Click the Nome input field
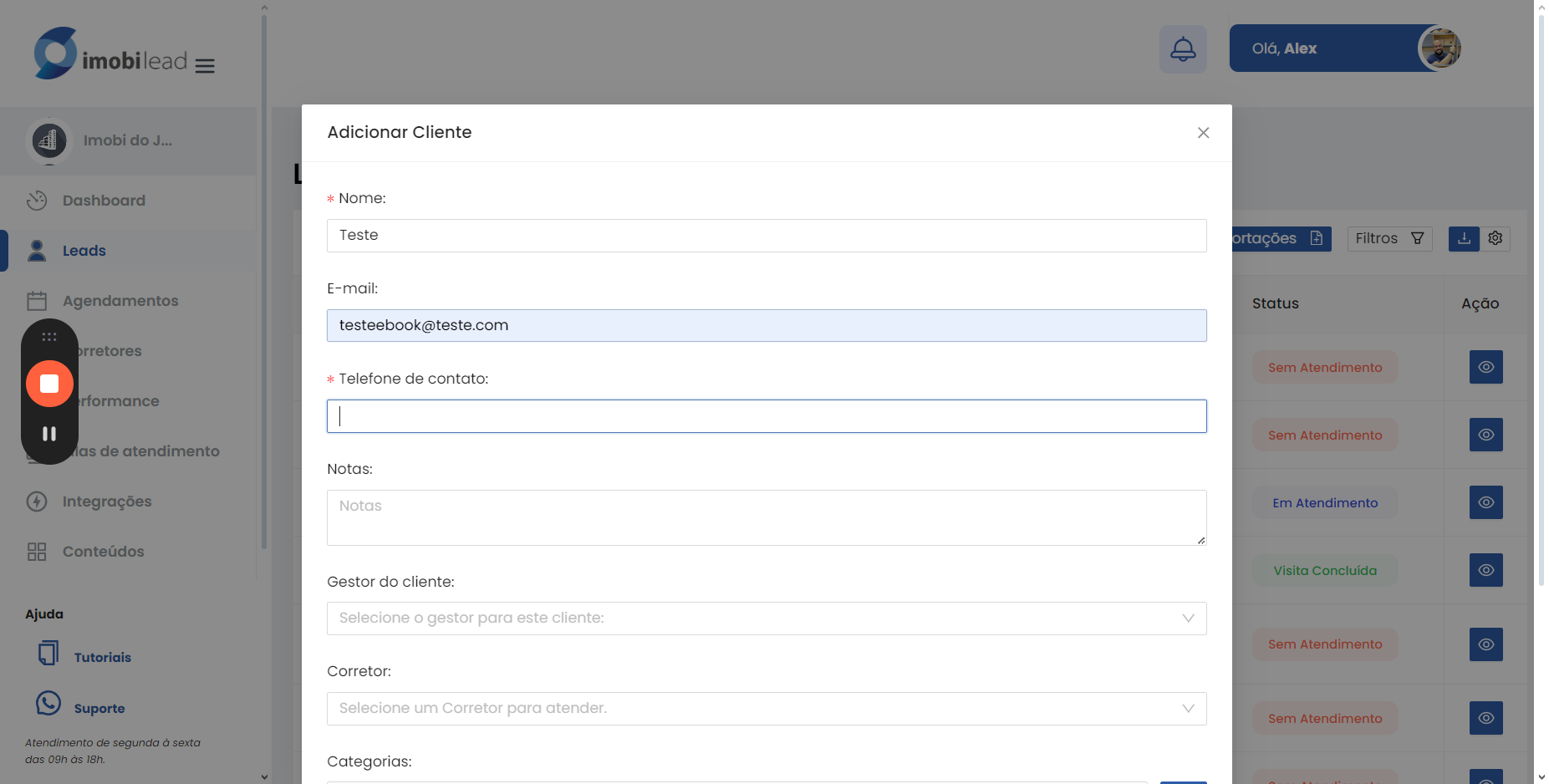1549x784 pixels. click(767, 236)
